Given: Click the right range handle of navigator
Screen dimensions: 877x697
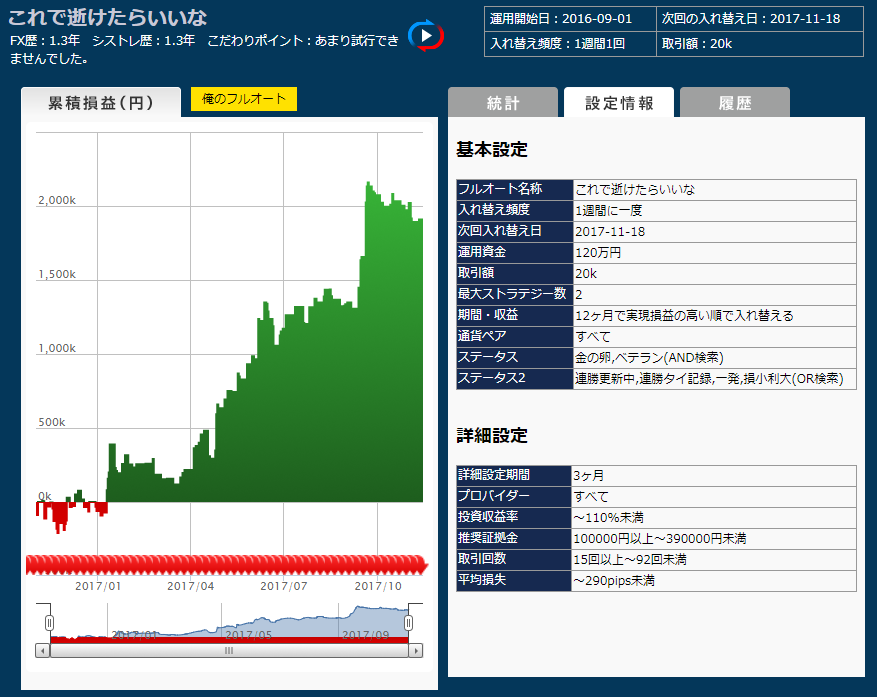Looking at the screenshot, I should pyautogui.click(x=408, y=623).
